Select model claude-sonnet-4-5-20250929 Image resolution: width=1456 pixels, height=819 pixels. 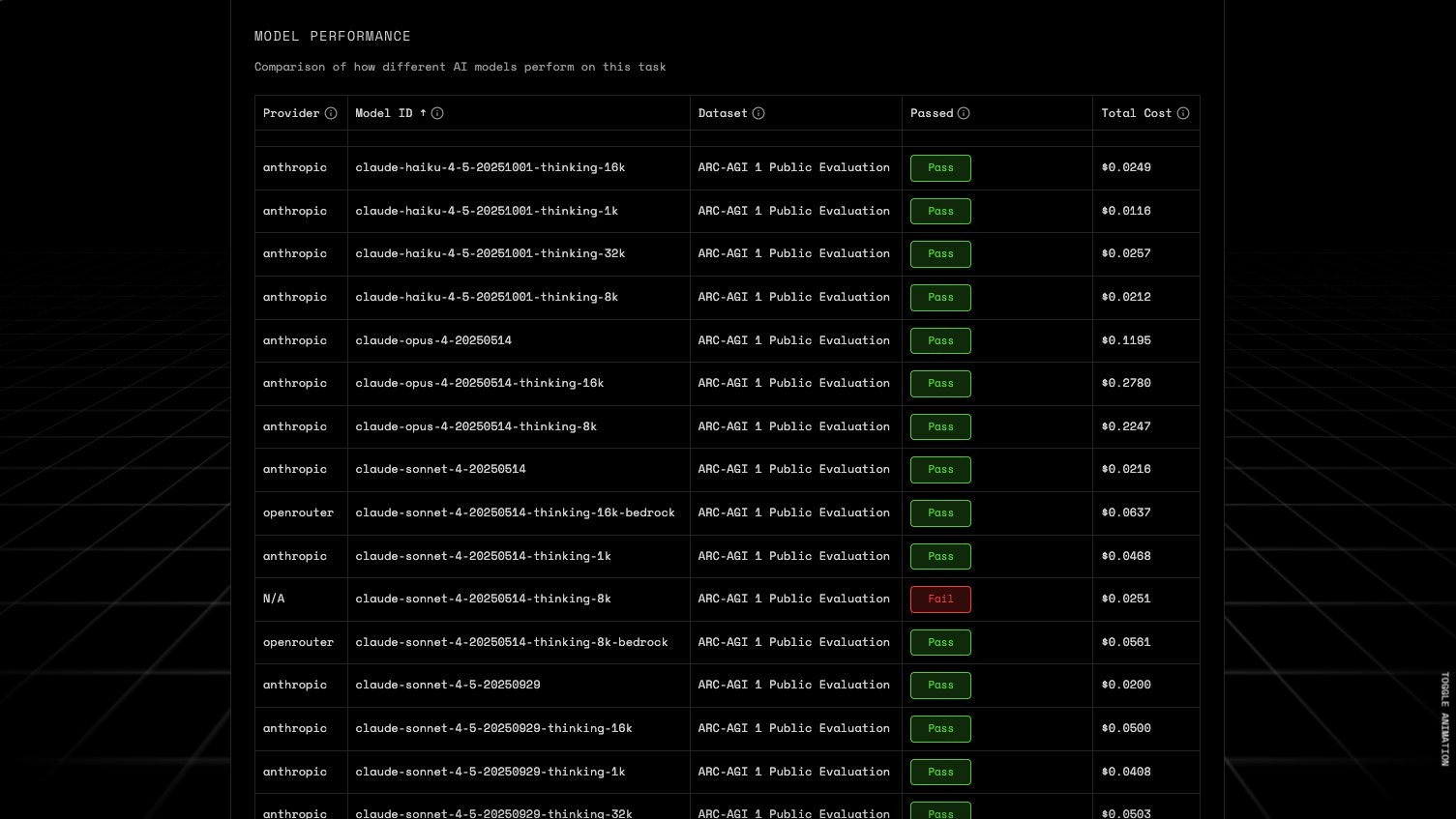click(x=448, y=685)
